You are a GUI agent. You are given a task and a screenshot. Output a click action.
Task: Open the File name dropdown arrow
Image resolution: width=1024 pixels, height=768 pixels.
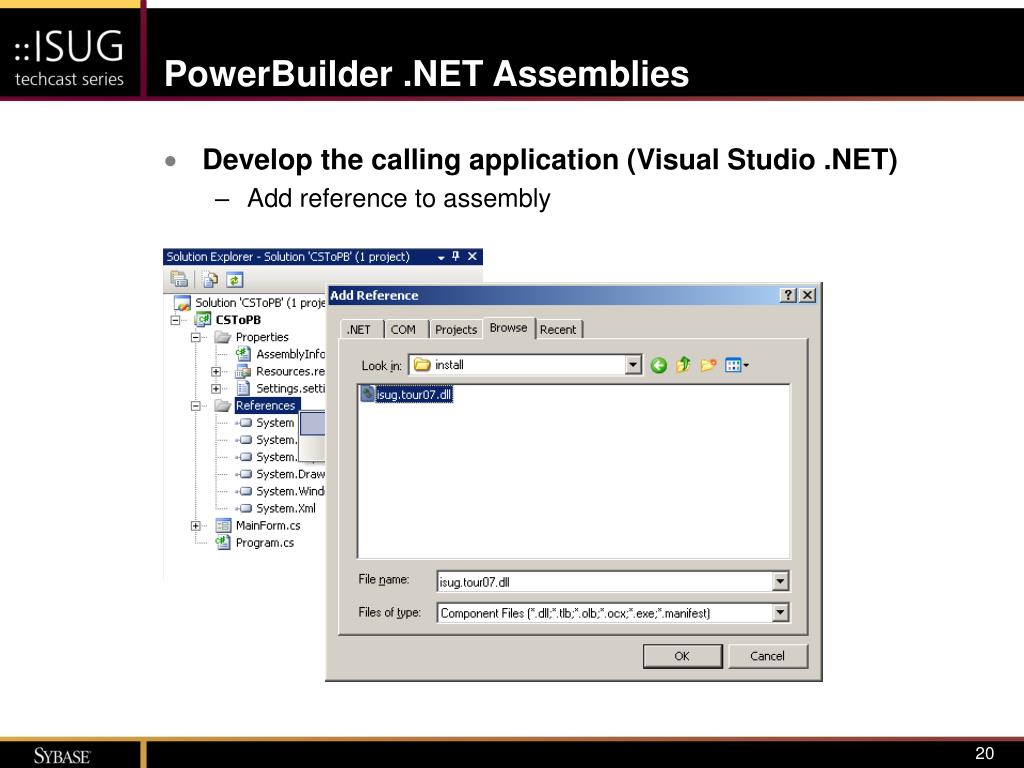click(780, 581)
